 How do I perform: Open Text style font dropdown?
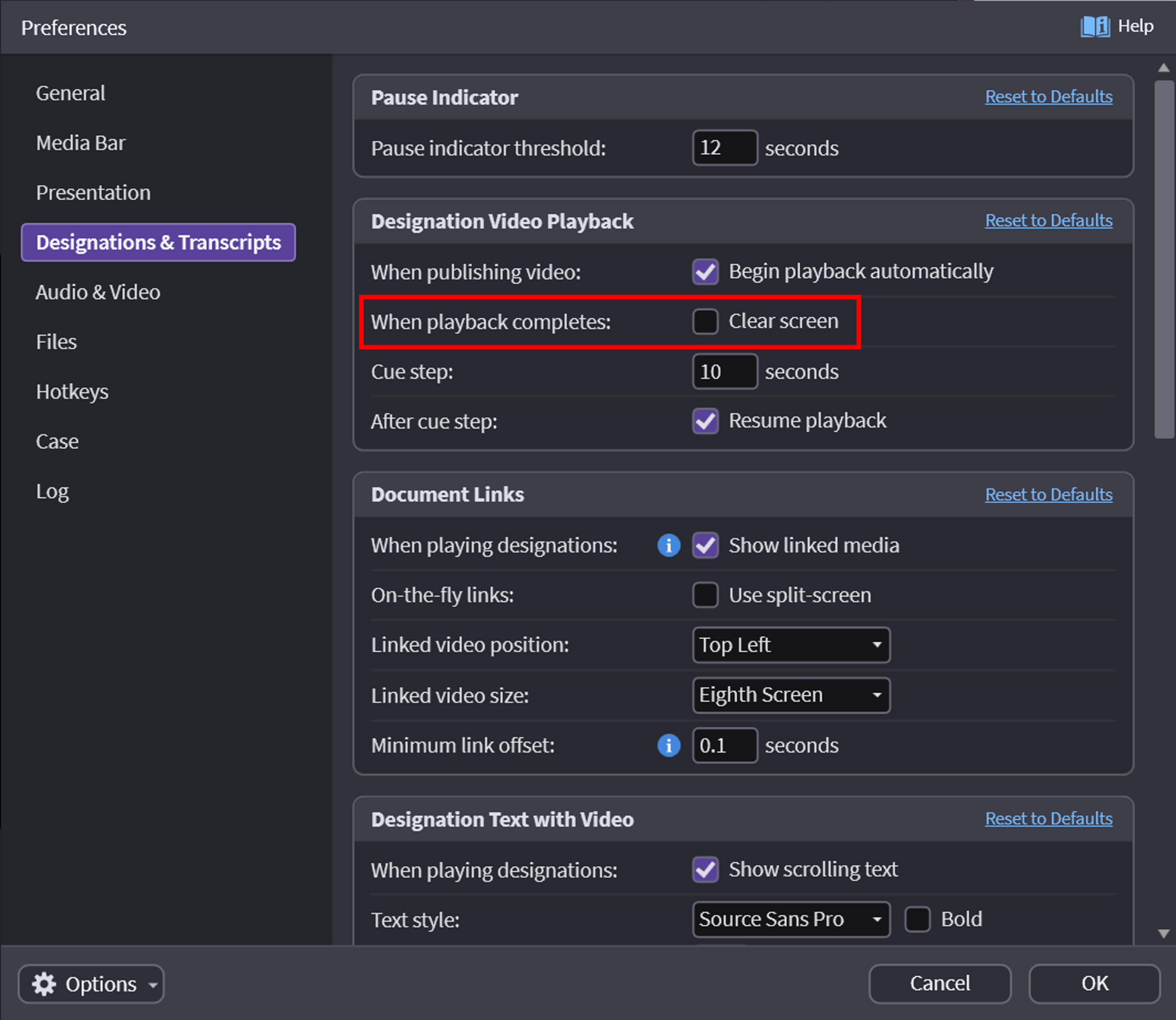coord(791,919)
